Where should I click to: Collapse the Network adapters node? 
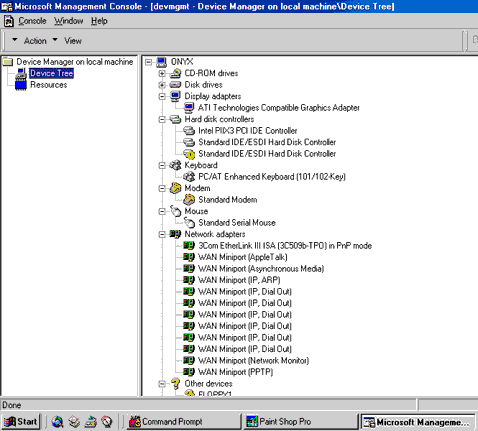162,234
